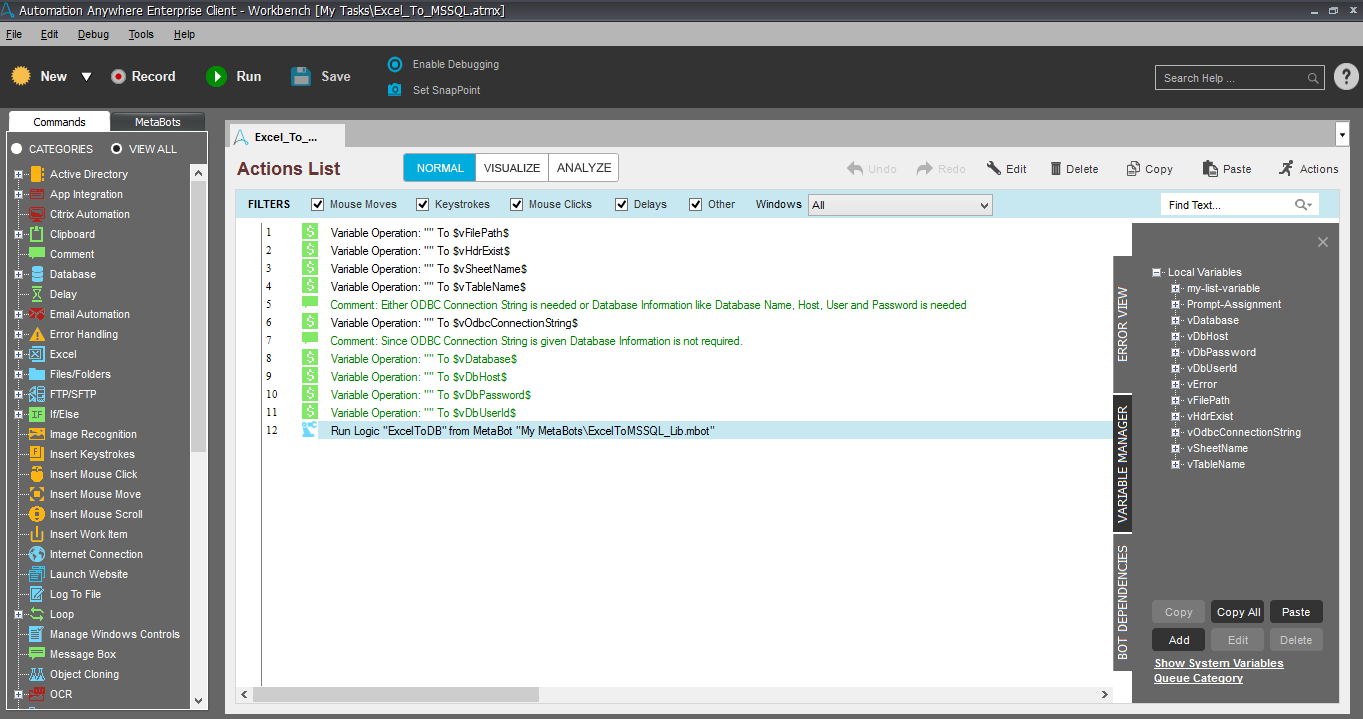The image size is (1363, 719).
Task: Open the ERROR VIEW side tab
Action: [1122, 325]
